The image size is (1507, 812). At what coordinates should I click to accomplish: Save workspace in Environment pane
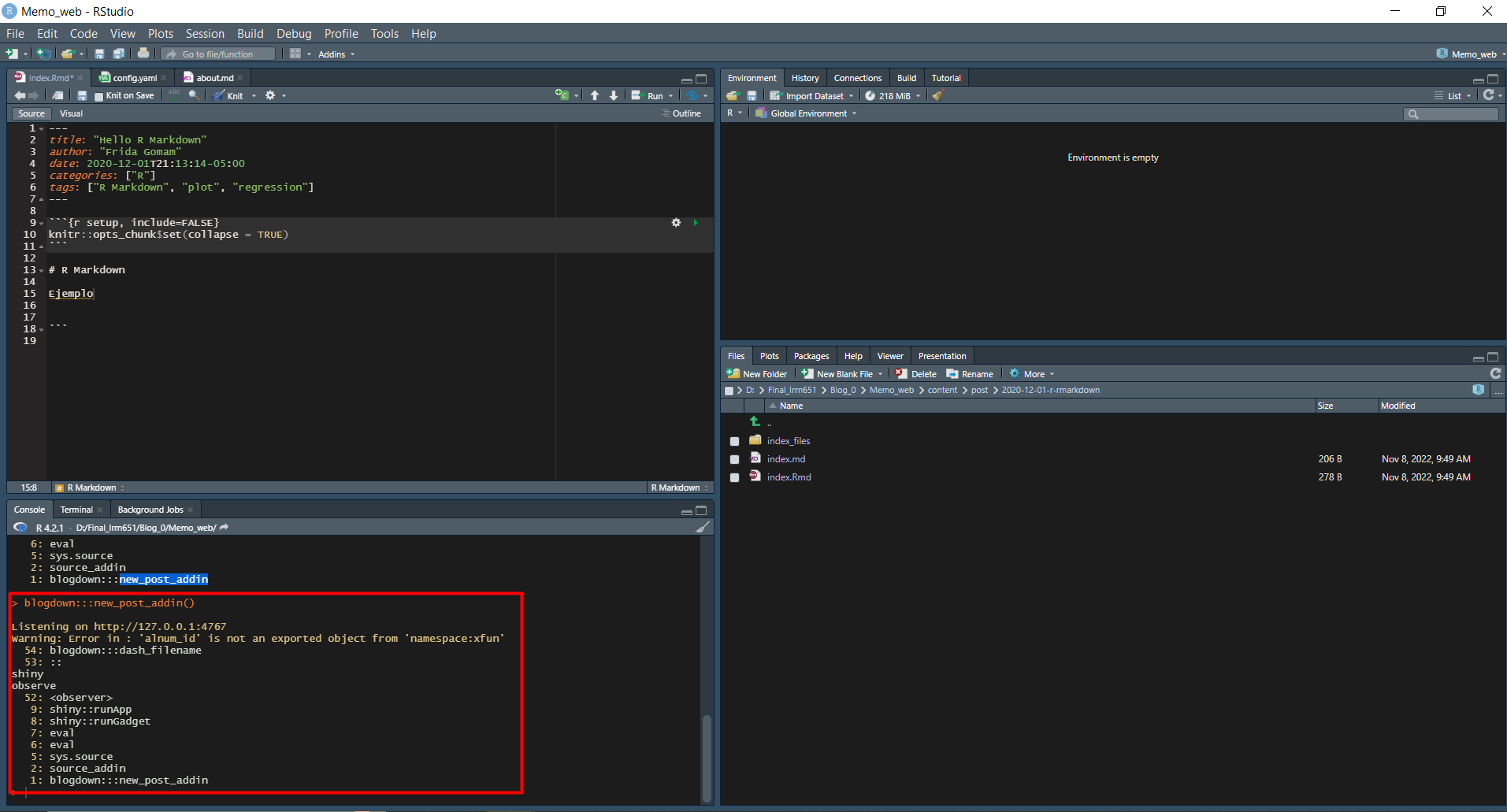pos(752,95)
